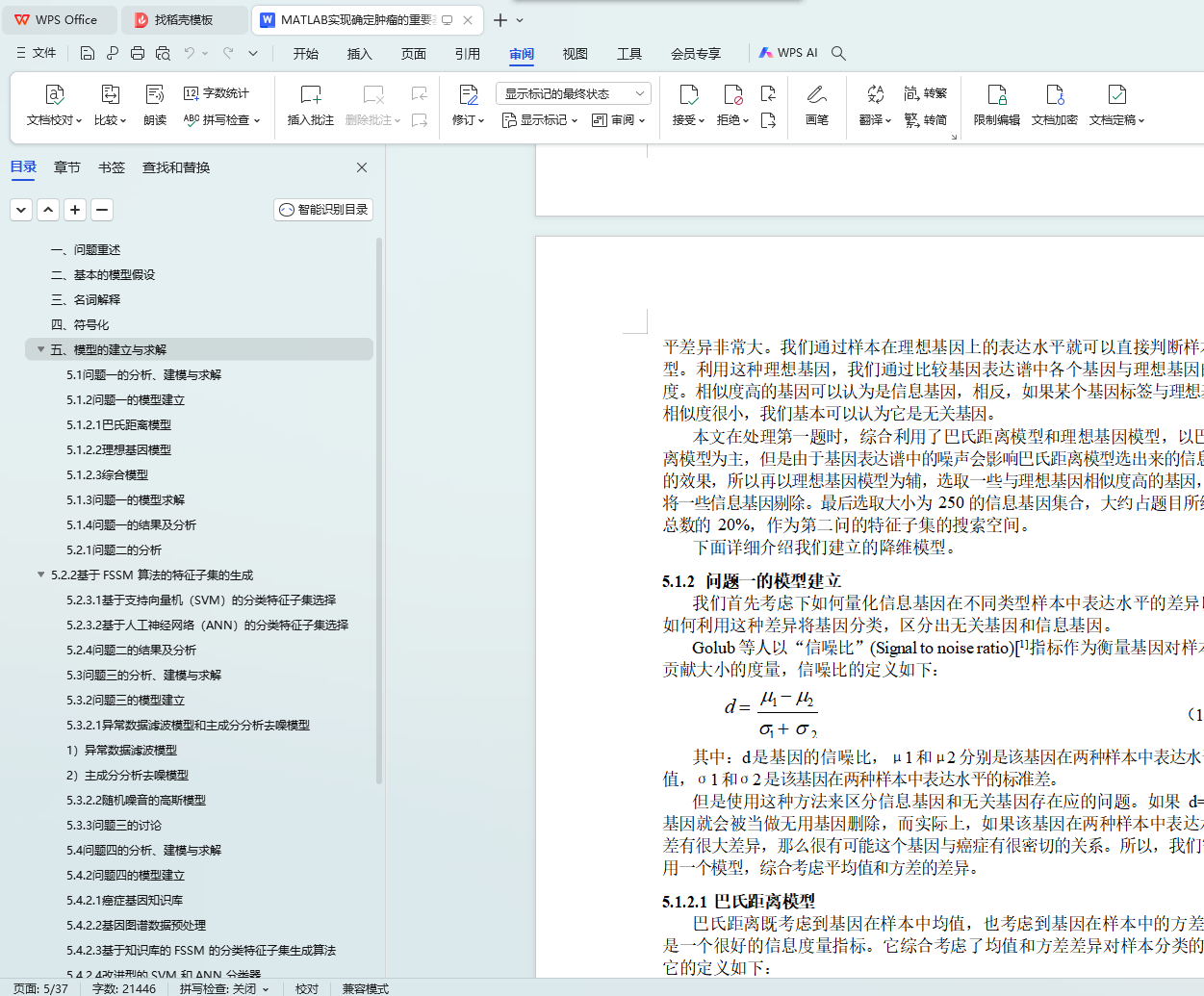This screenshot has width=1204, height=996.
Task: Click the save document icon
Action: [x=88, y=53]
